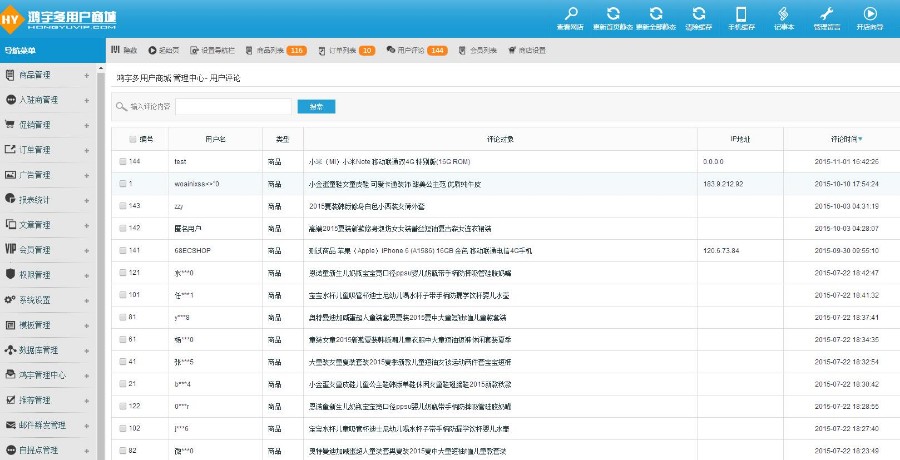This screenshot has width=900, height=460.
Task: Click the 管理留言 wrench icon
Action: point(827,14)
